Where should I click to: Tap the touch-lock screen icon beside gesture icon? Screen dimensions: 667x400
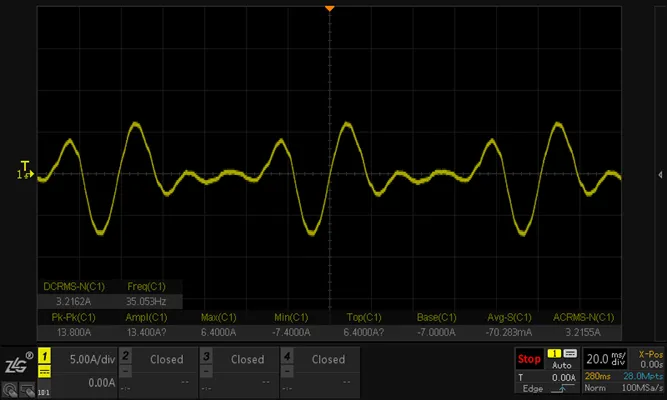pos(27,389)
